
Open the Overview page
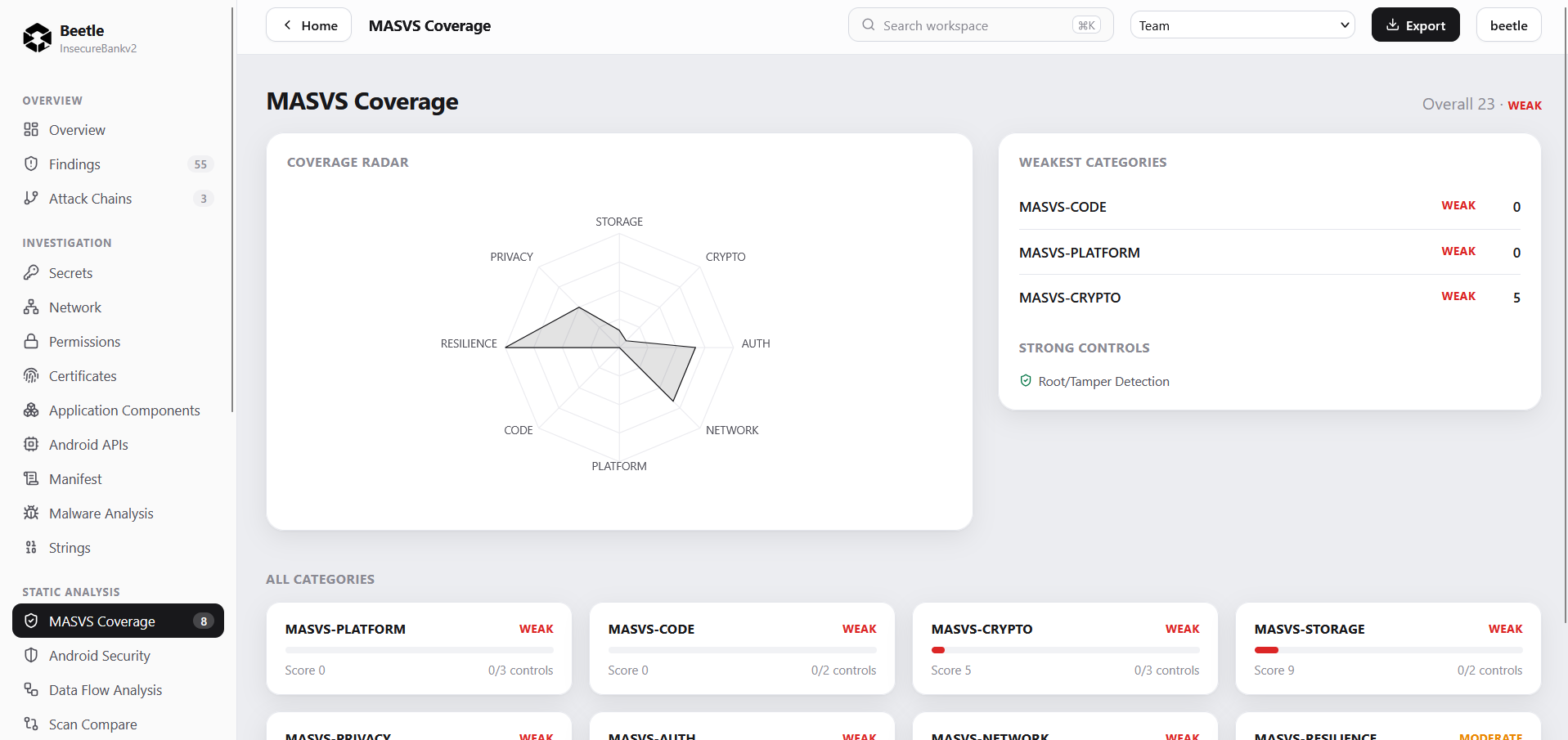[x=118, y=129]
